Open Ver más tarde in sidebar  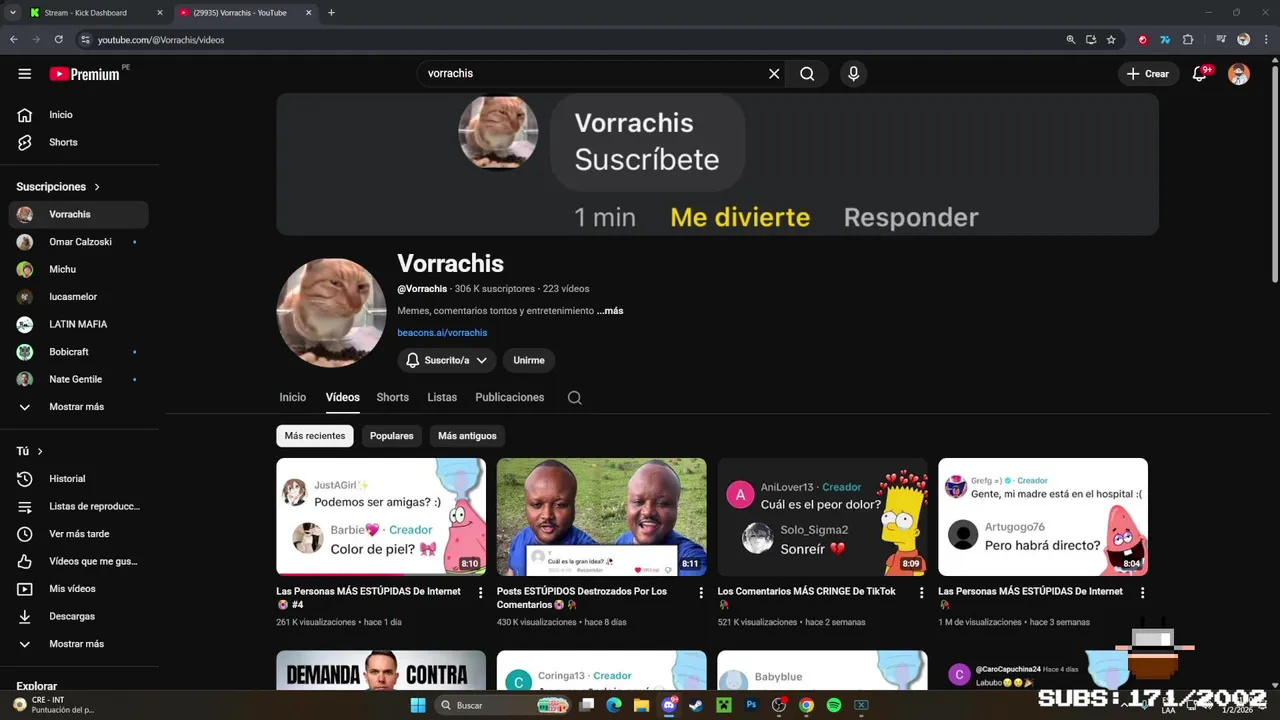pyautogui.click(x=78, y=534)
